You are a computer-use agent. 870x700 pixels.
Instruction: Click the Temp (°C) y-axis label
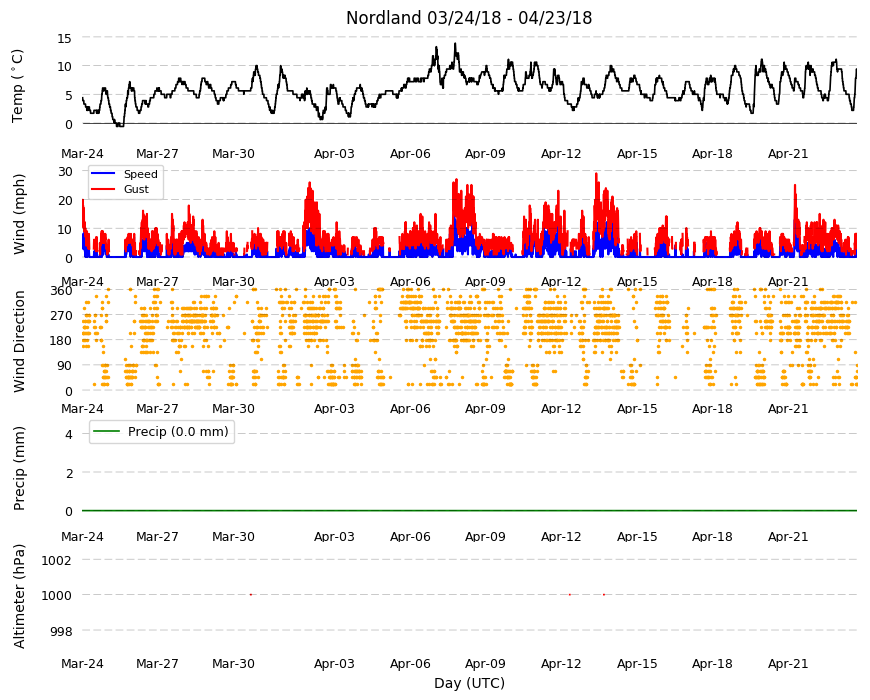[18, 86]
